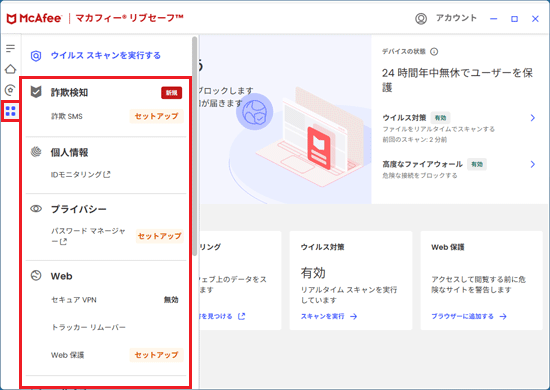This screenshot has height=390, width=550.
Task: Click the Web section clock-globe icon
Action: coord(36,276)
